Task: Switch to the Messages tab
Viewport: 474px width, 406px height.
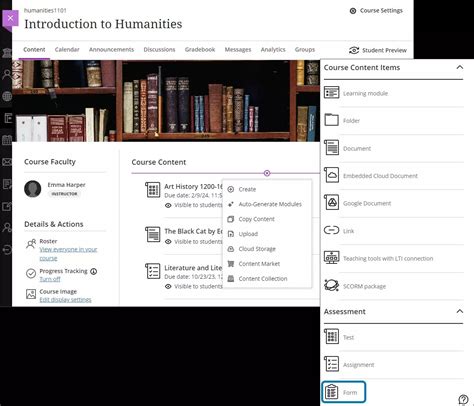Action: (x=238, y=50)
